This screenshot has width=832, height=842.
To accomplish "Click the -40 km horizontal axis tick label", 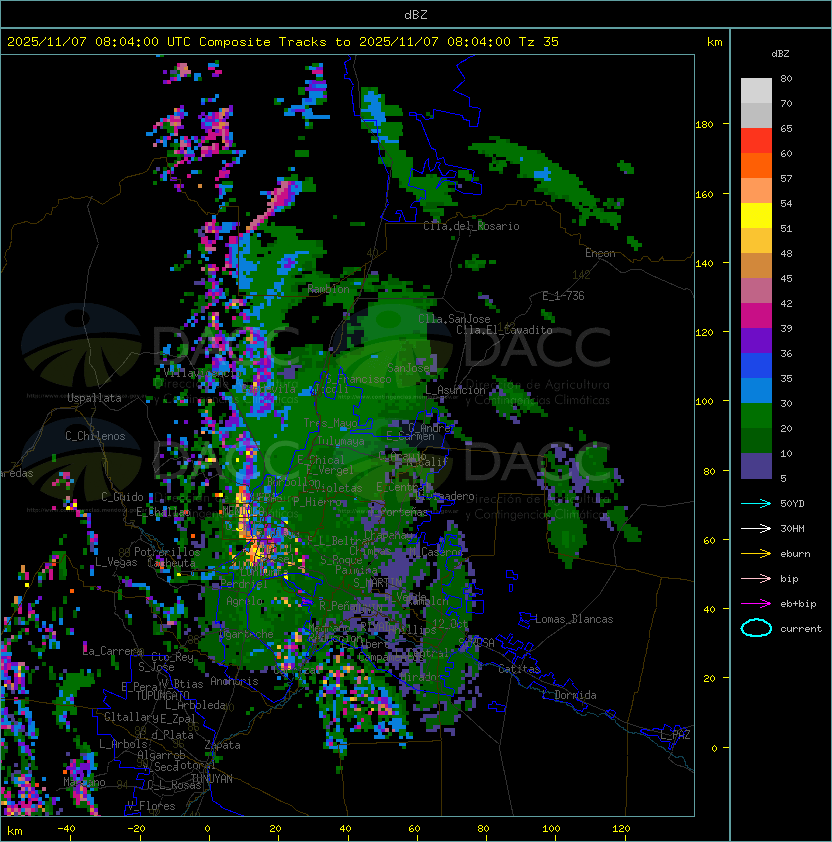I will 66,829.
